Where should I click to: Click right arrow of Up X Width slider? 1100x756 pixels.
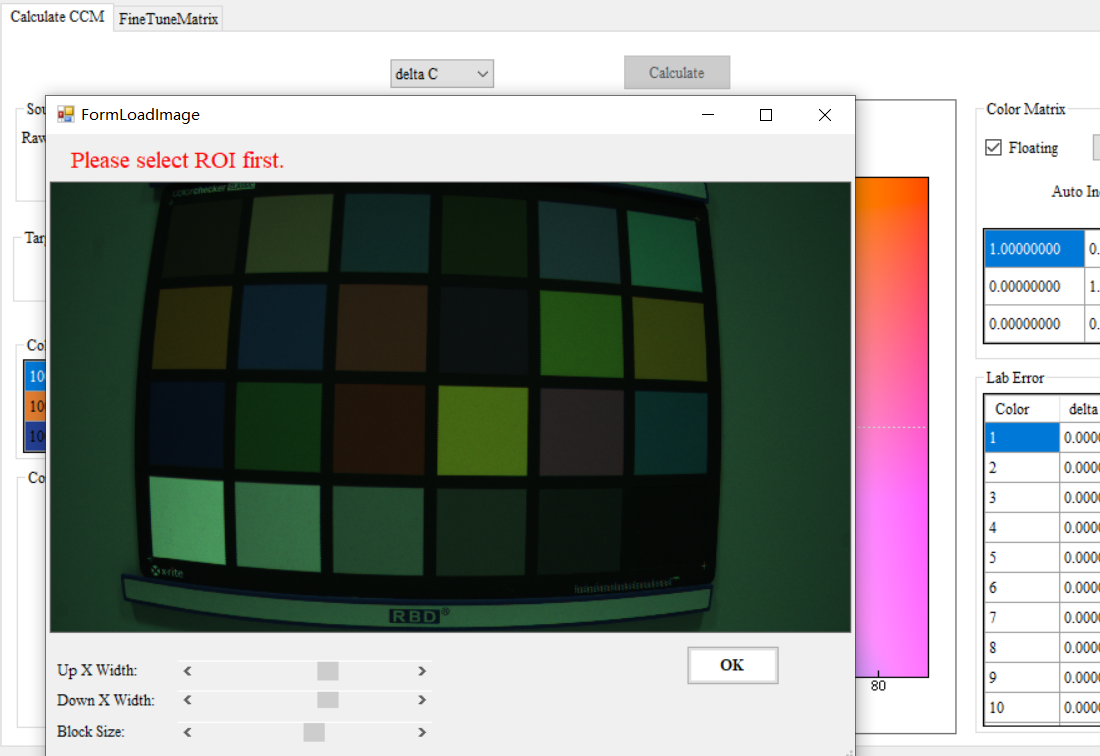pos(422,671)
